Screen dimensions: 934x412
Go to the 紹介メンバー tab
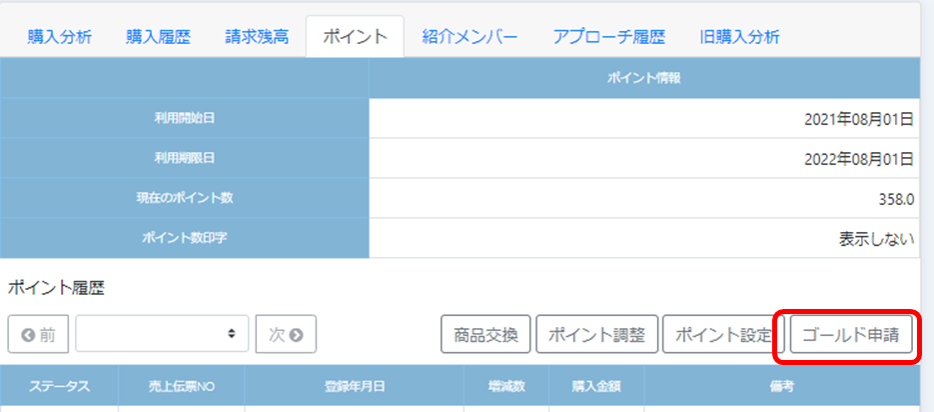point(470,37)
